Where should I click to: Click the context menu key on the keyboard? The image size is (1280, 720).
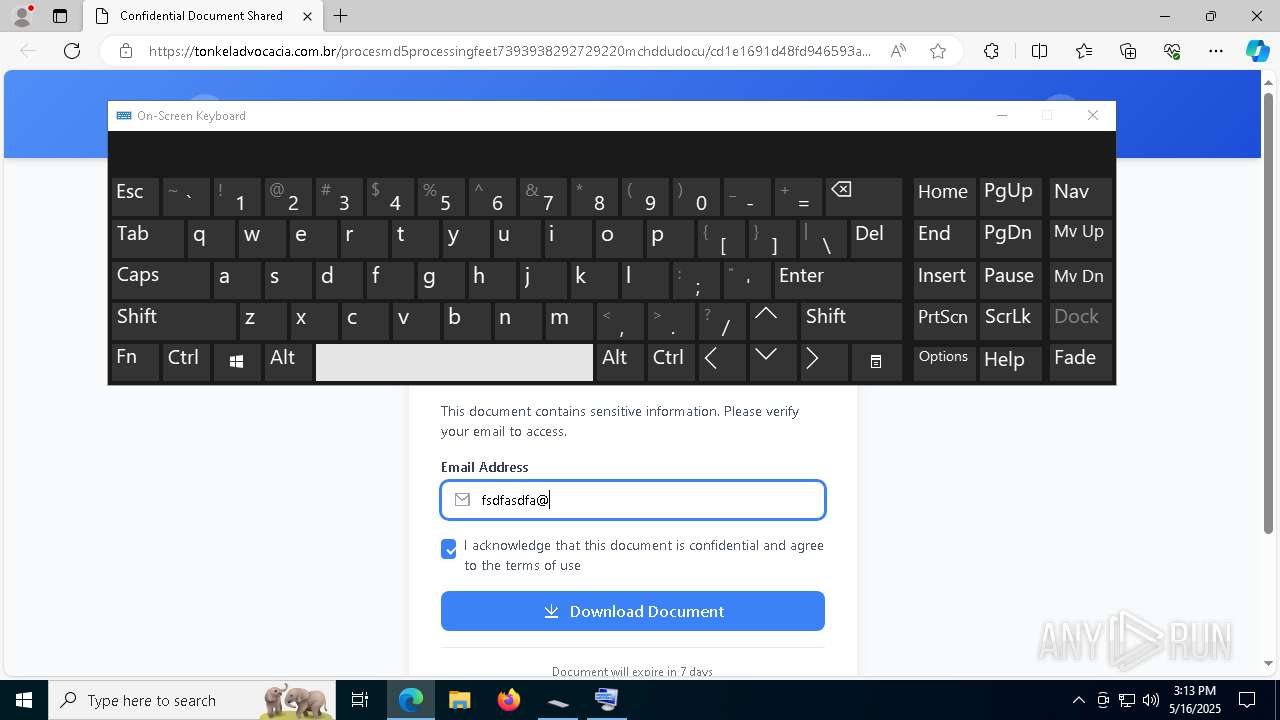[876, 362]
